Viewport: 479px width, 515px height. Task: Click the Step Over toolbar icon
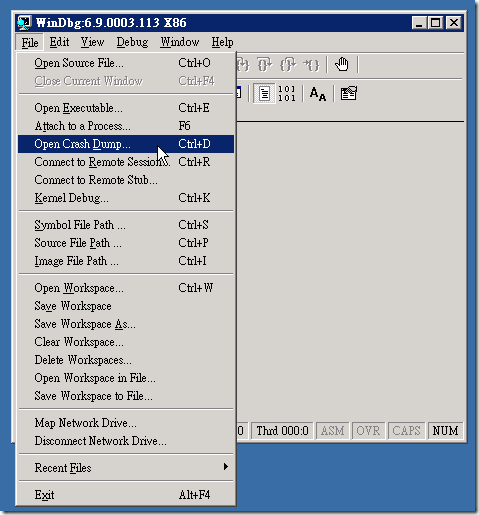pyautogui.click(x=265, y=64)
